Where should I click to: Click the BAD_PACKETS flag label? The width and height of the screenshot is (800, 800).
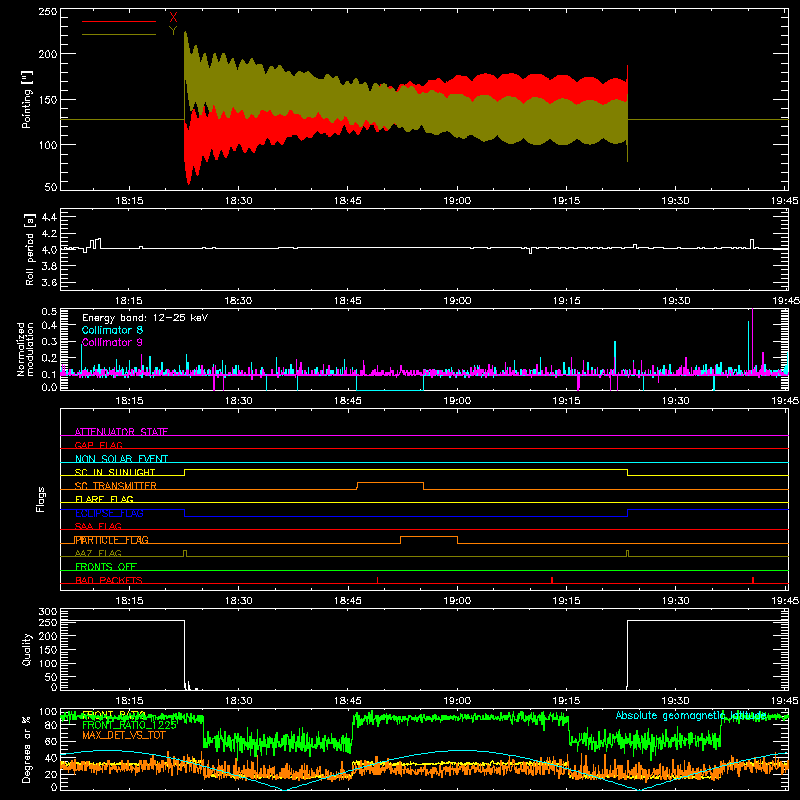click(x=109, y=580)
